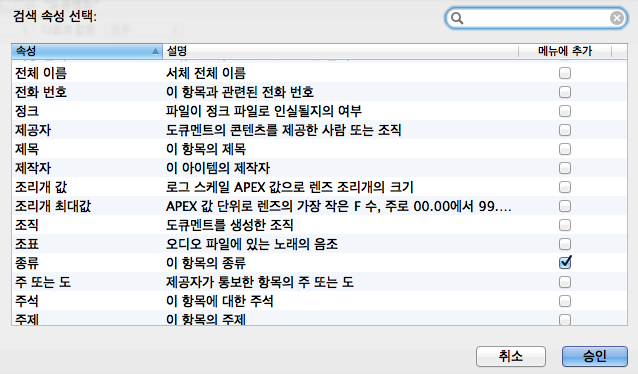Sort by the 속성 column header
This screenshot has height=374, width=638.
tap(87, 51)
